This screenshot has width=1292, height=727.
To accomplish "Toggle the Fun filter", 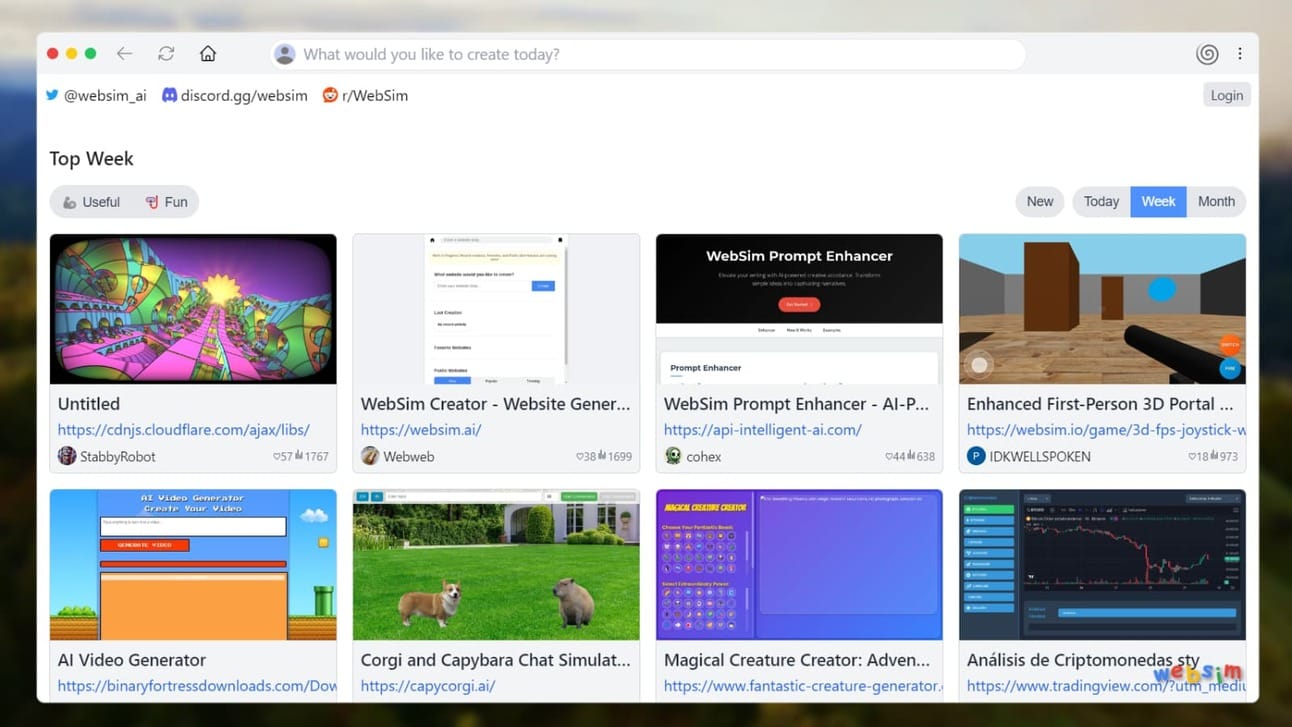I will (166, 202).
